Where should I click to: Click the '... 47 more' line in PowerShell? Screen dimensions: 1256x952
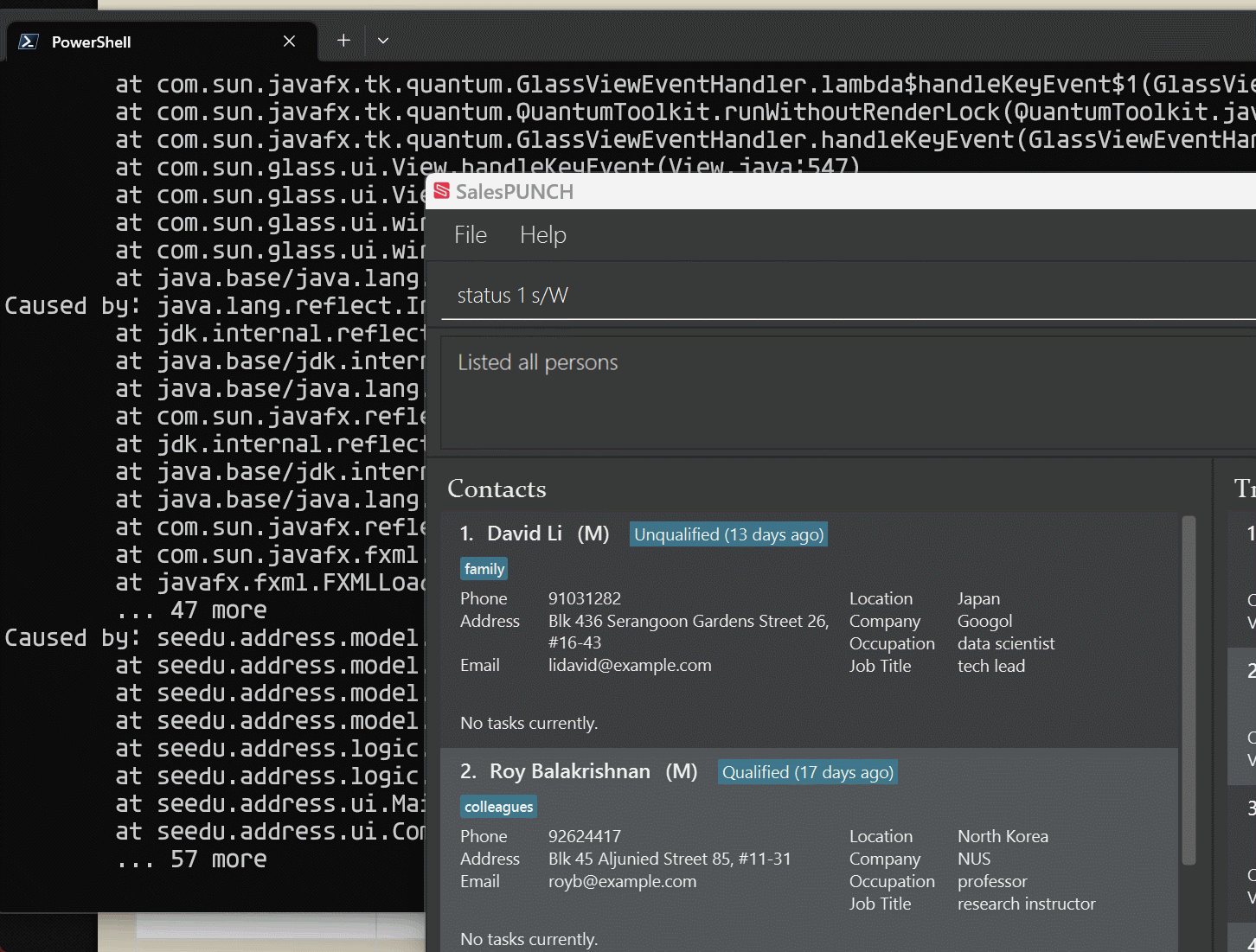[192, 610]
